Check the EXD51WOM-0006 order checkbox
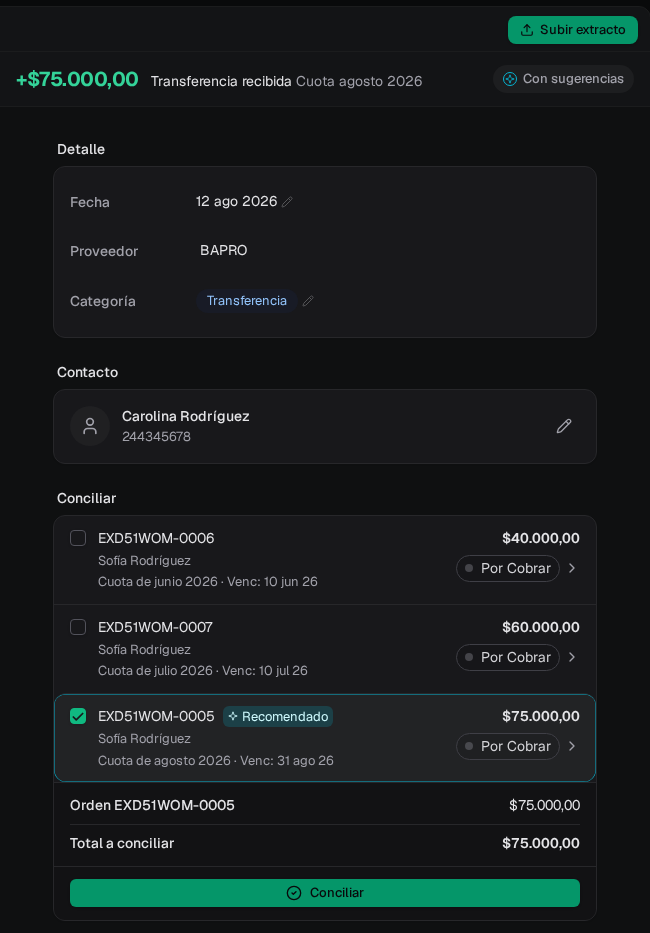This screenshot has width=650, height=933. click(78, 538)
